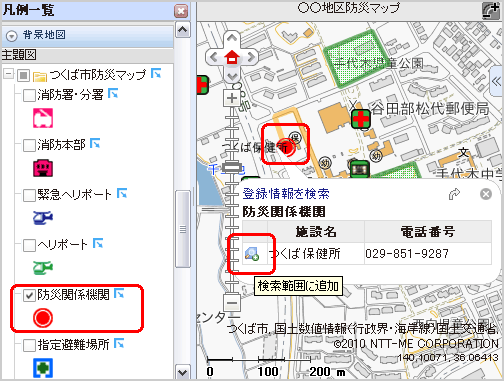Zoom in with the plus button
This screenshot has height=381, width=504.
tap(232, 98)
